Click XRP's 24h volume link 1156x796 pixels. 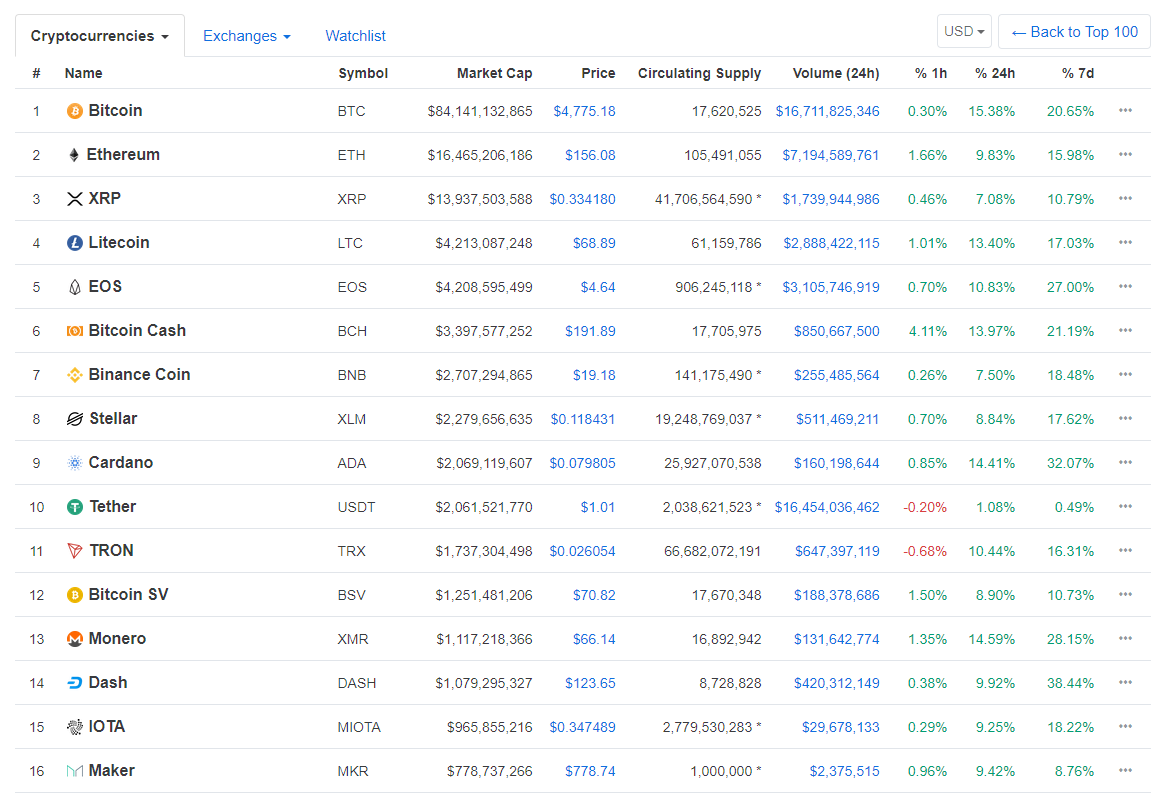point(830,199)
